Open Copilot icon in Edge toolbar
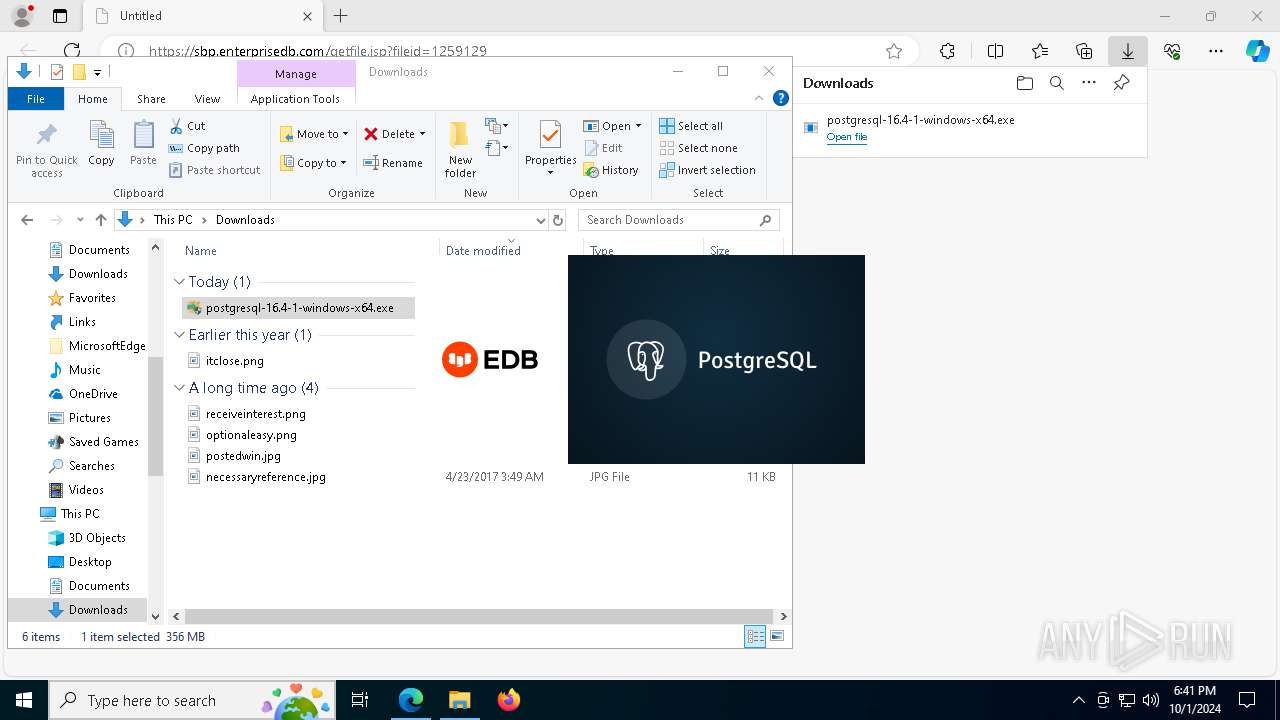Viewport: 1280px width, 720px height. point(1257,51)
